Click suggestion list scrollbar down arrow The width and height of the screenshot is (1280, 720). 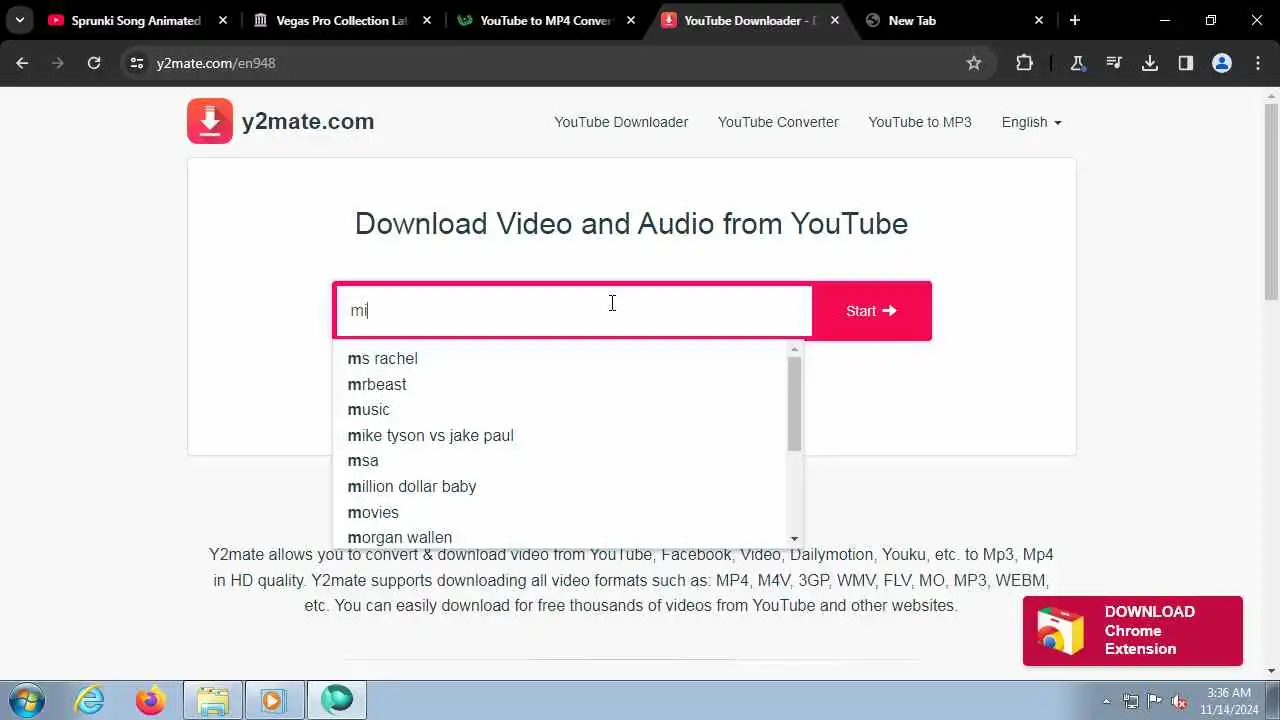794,539
